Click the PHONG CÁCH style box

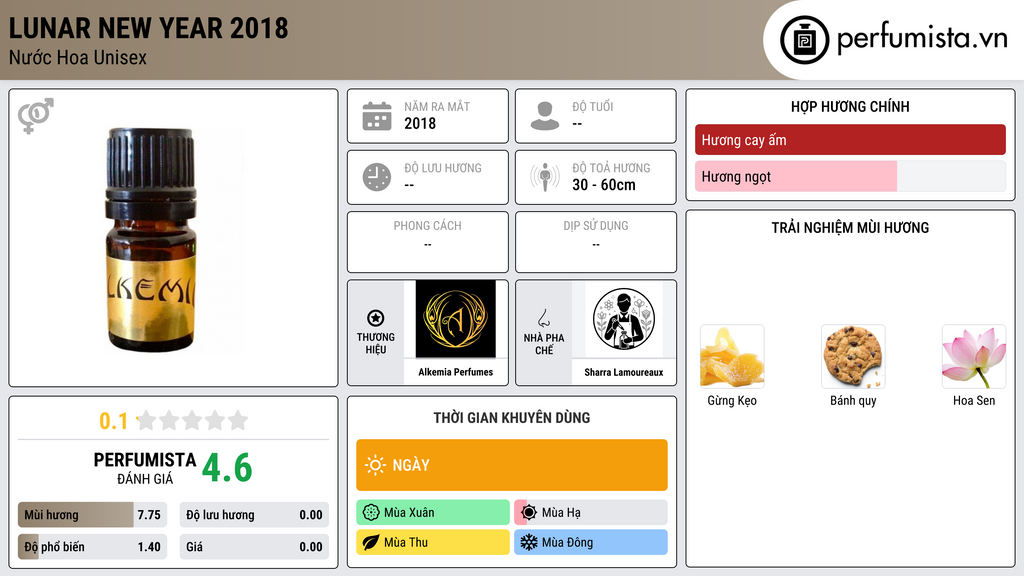click(428, 242)
